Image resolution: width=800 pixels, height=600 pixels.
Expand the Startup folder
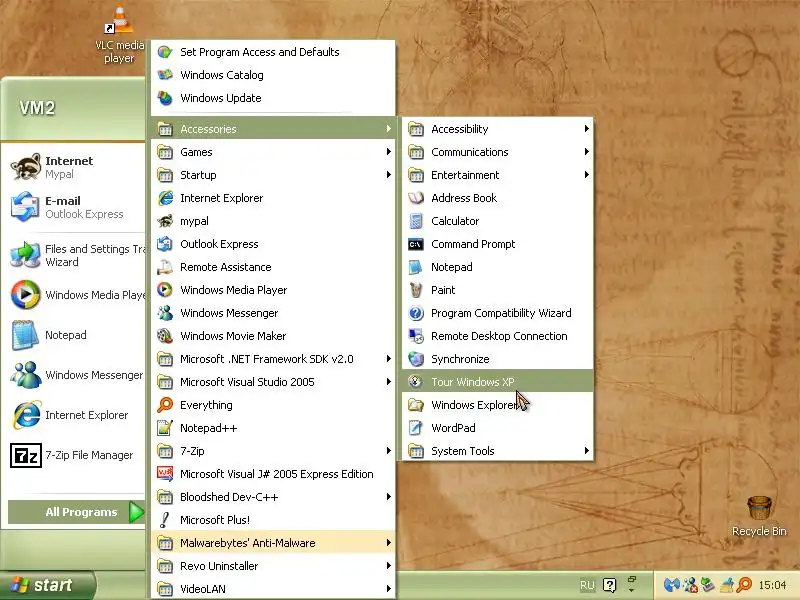[x=273, y=175]
